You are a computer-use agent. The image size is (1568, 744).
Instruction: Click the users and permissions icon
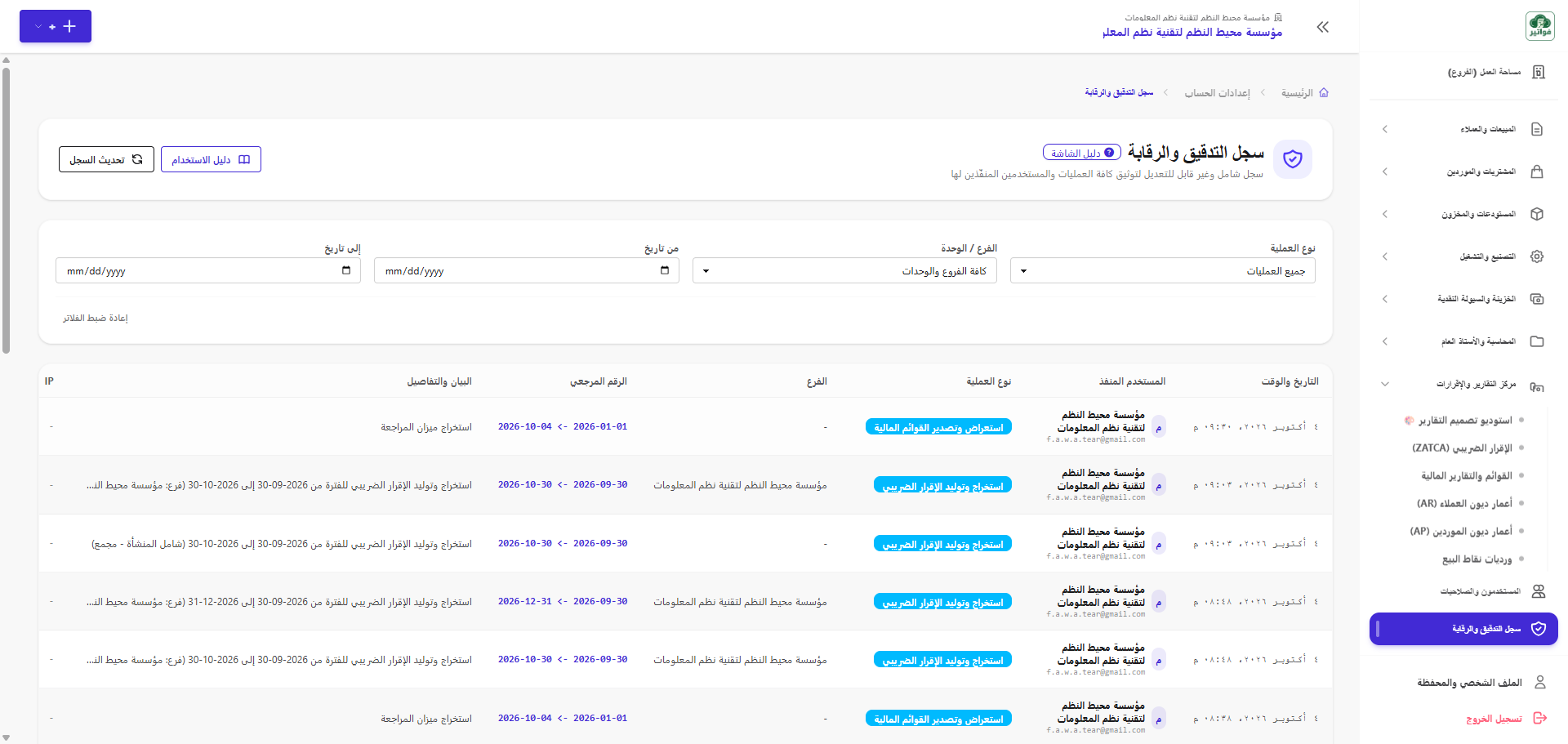[x=1539, y=591]
